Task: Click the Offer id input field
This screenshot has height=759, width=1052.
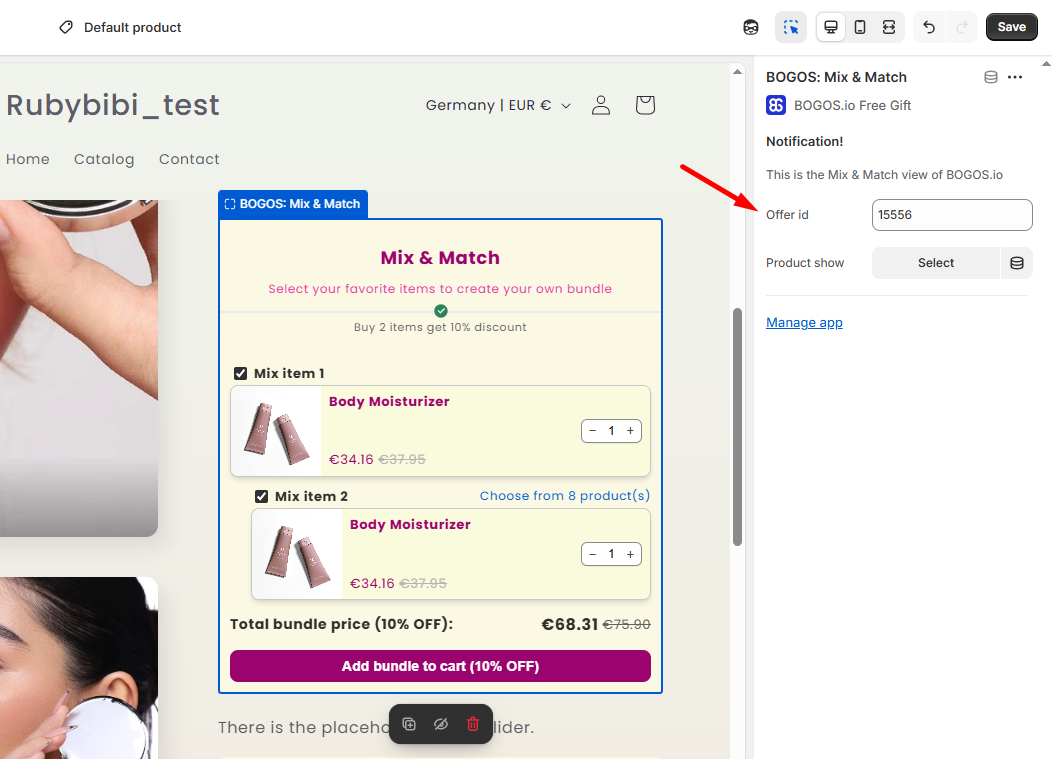Action: click(x=952, y=214)
